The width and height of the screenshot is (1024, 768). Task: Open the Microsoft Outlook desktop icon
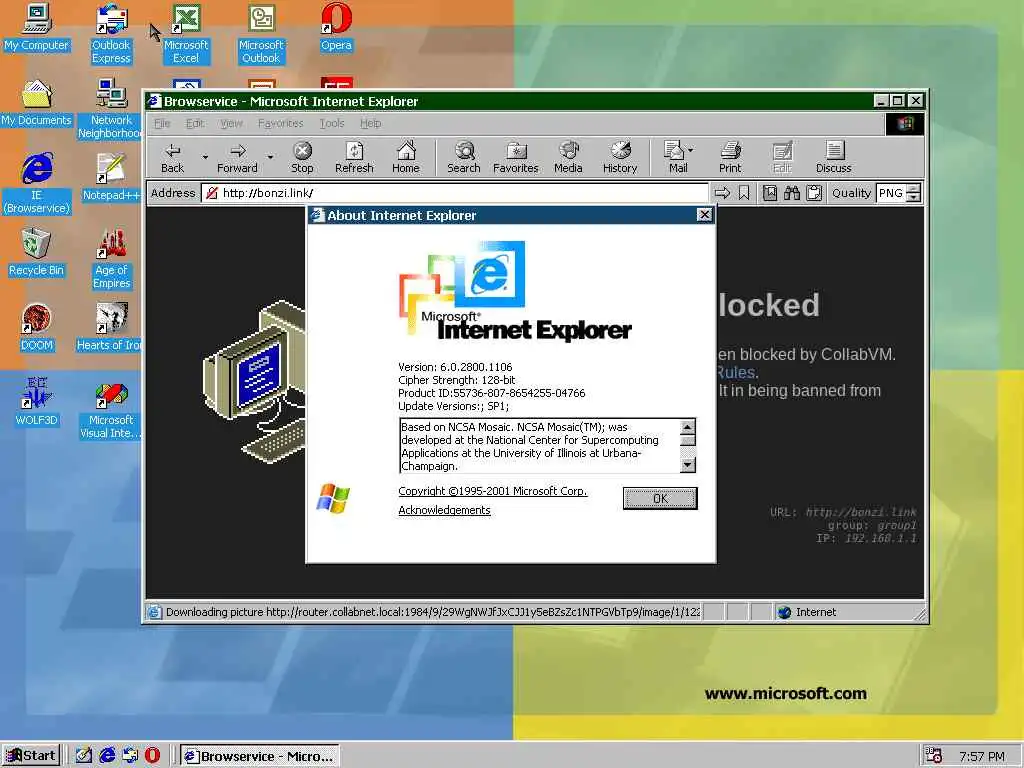pyautogui.click(x=261, y=33)
